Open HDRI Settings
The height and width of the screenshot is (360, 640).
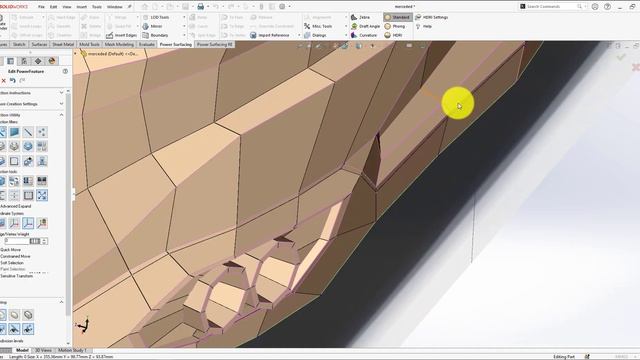click(x=431, y=17)
